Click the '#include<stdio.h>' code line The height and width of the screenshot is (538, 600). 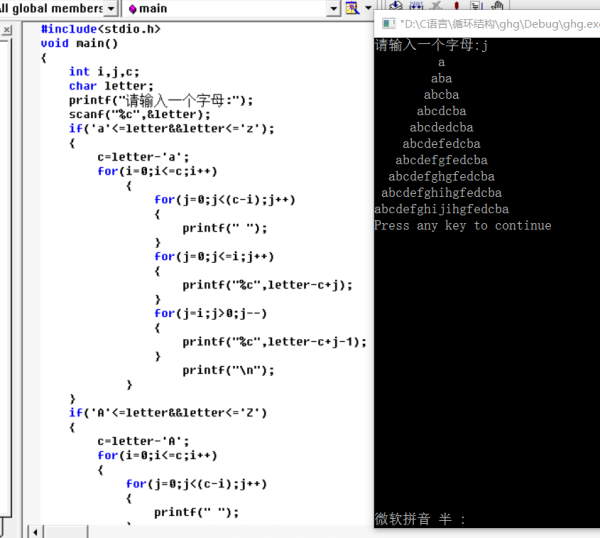point(101,29)
